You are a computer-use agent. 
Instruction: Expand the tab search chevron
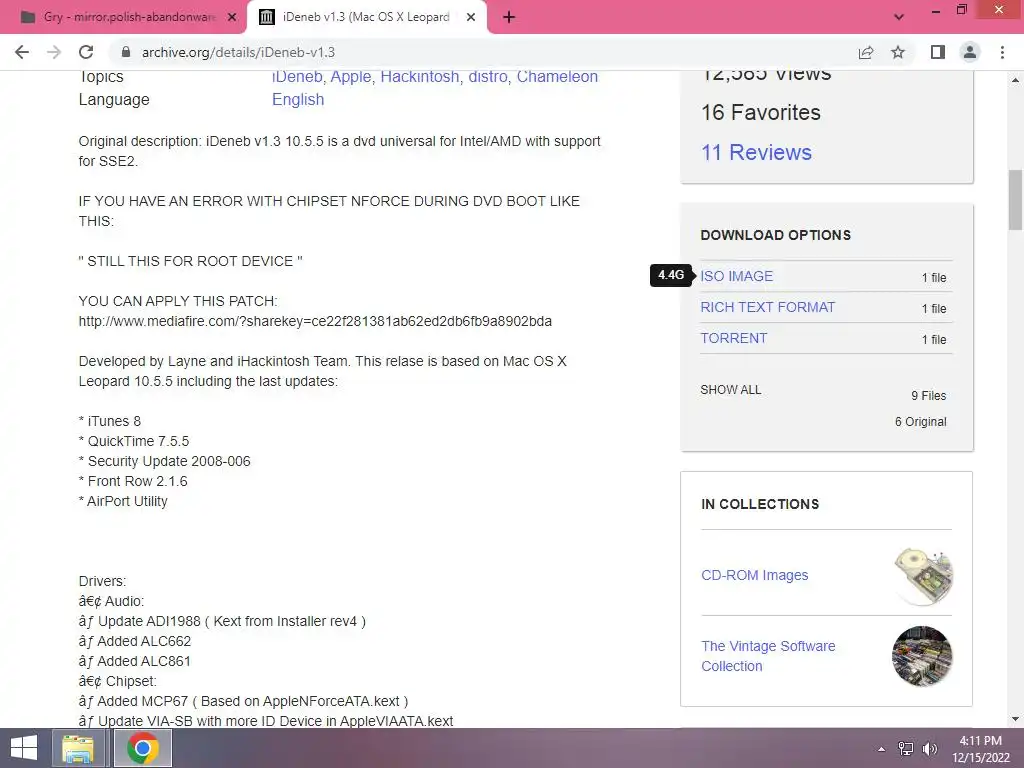point(899,18)
